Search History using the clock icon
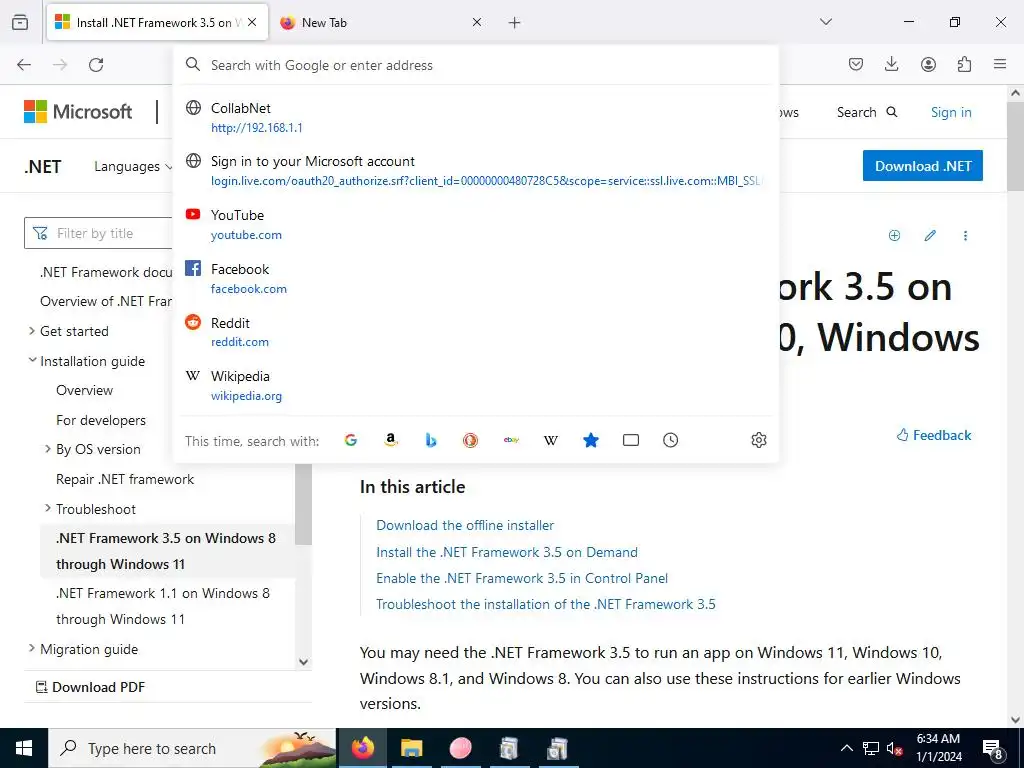 (x=671, y=440)
